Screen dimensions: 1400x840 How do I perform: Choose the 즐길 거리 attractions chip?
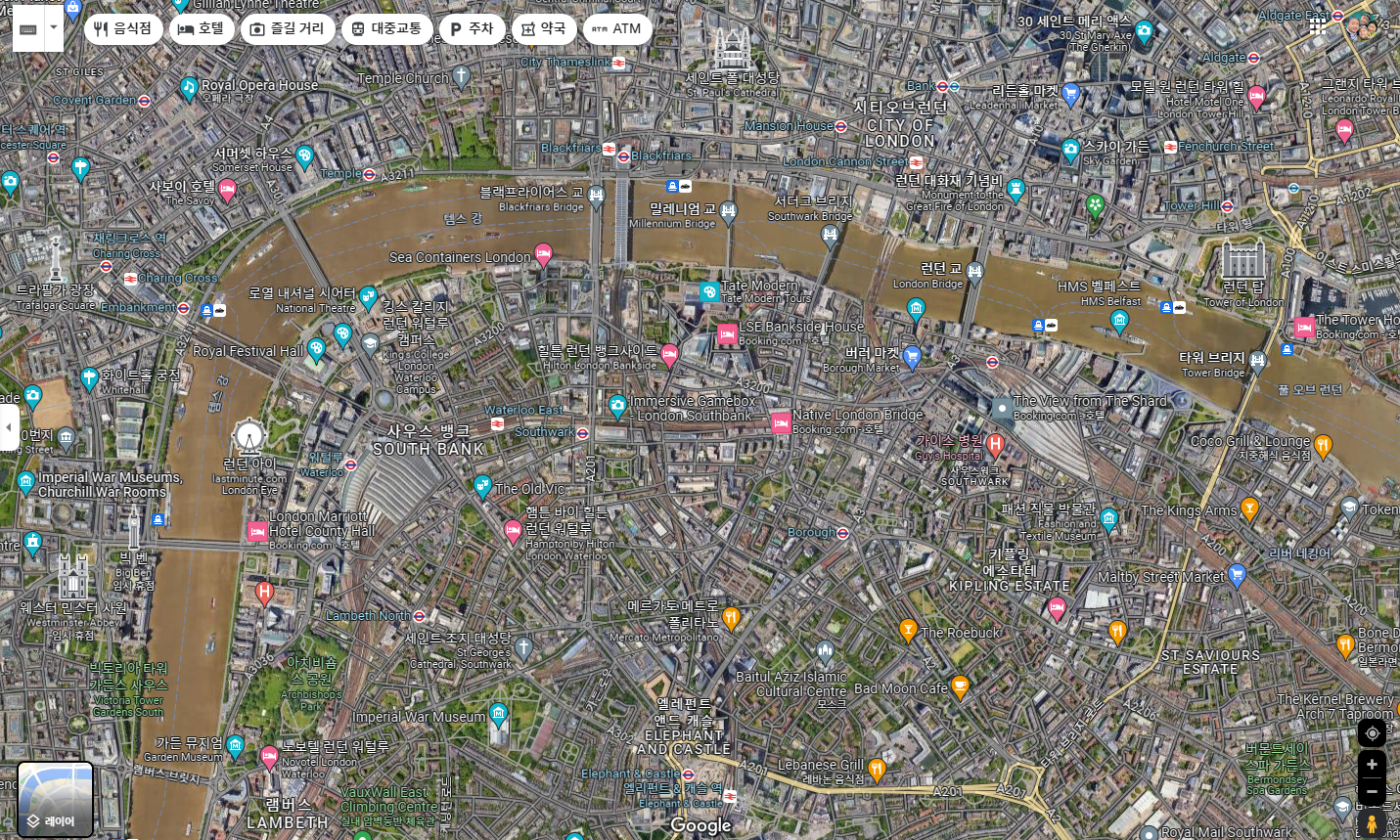pos(288,29)
